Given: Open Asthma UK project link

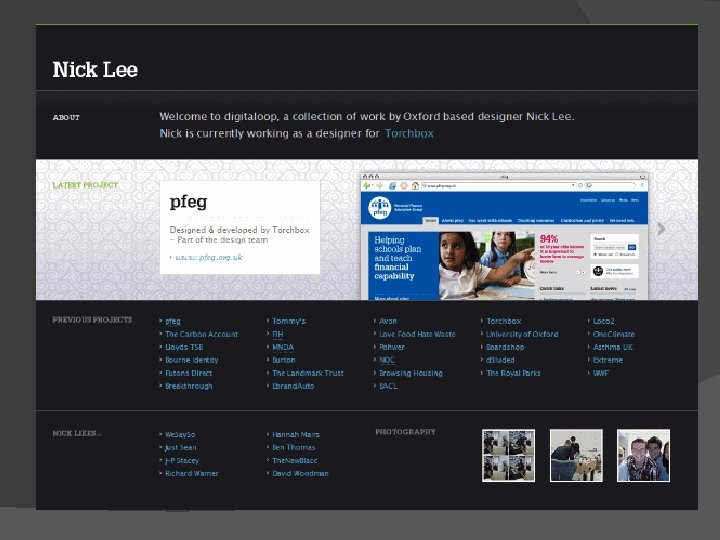Looking at the screenshot, I should [x=612, y=347].
